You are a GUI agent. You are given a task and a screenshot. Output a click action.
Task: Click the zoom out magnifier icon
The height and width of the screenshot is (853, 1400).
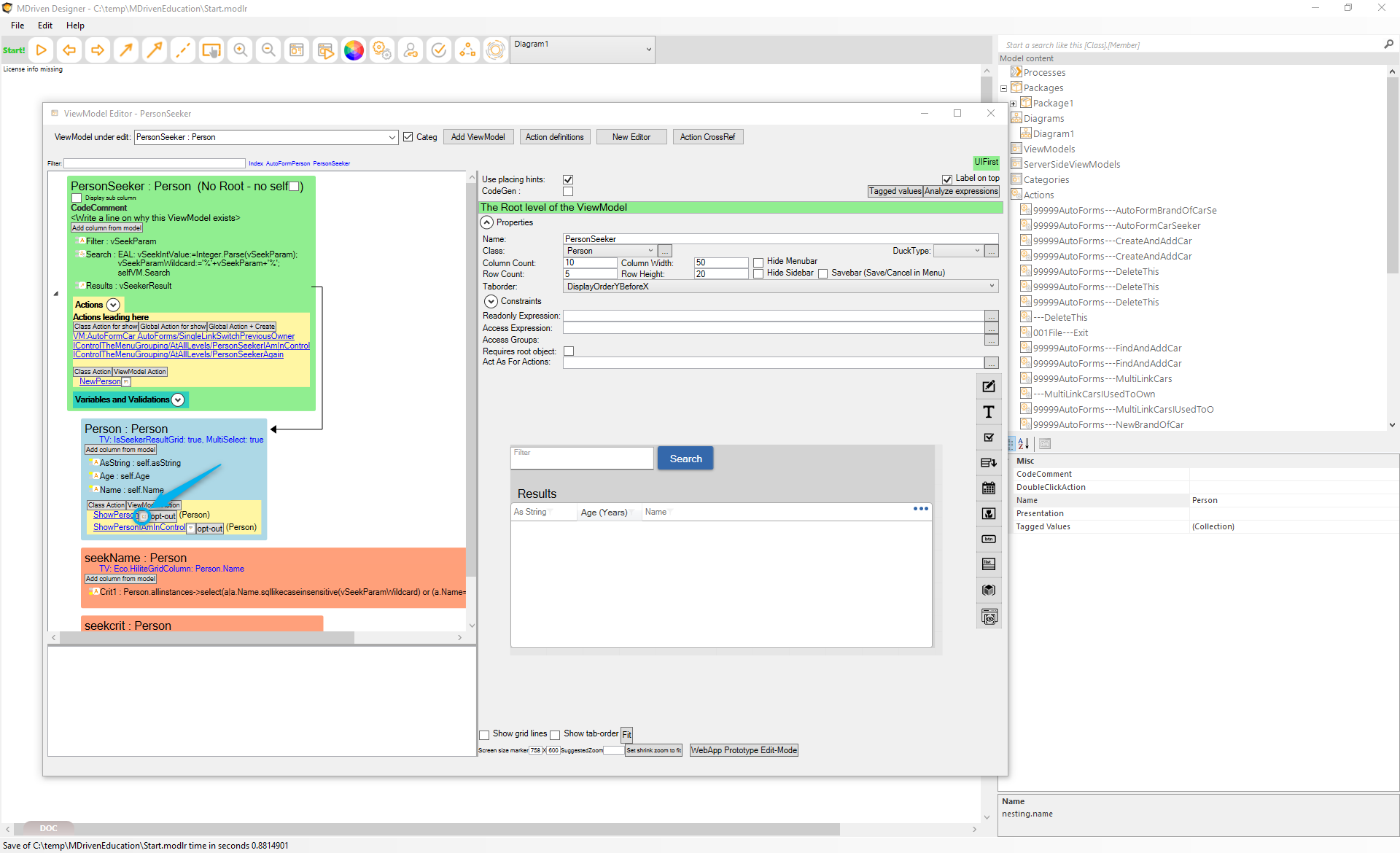pyautogui.click(x=268, y=50)
